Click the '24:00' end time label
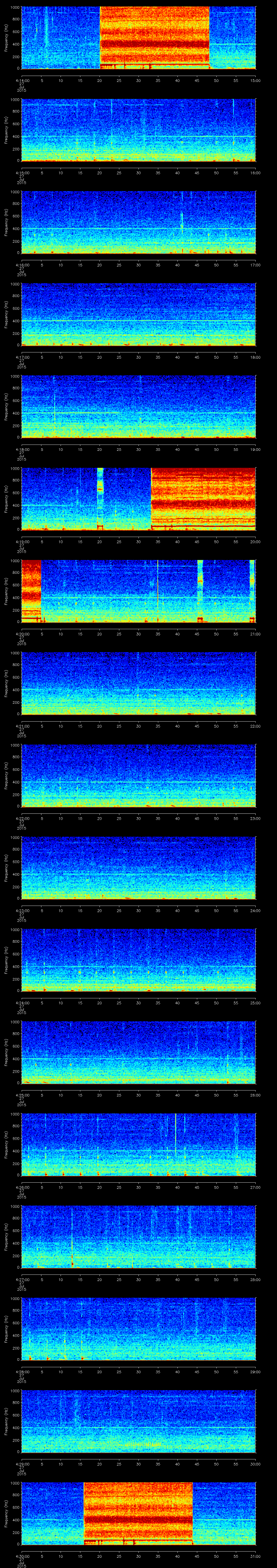The width and height of the screenshot is (277, 1568). 256,910
